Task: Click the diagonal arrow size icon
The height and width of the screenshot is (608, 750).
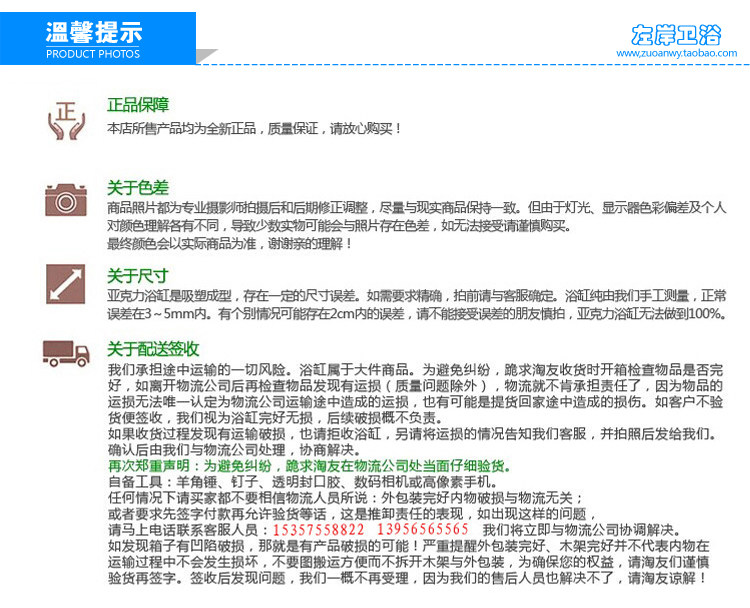Action: click(x=66, y=284)
